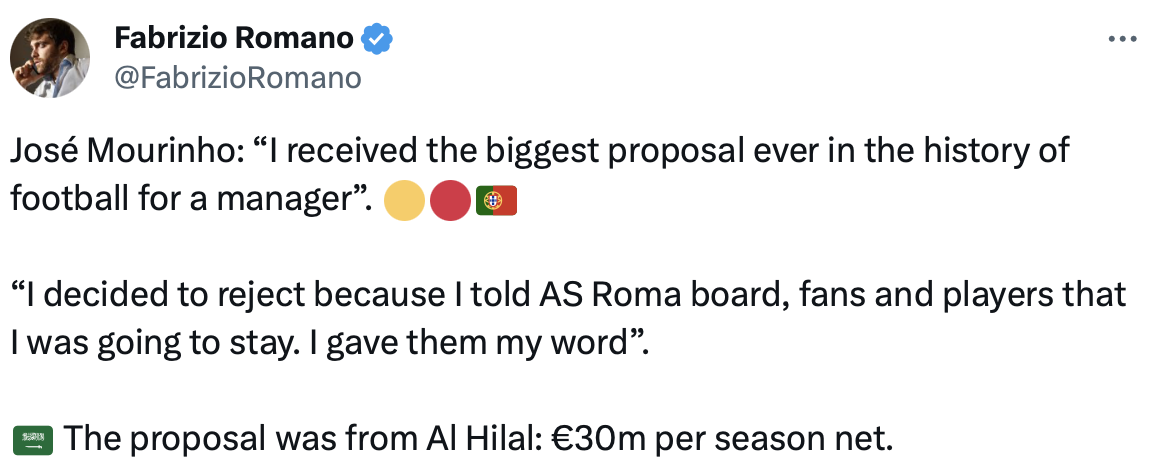Click the red circle emoji

tap(450, 200)
